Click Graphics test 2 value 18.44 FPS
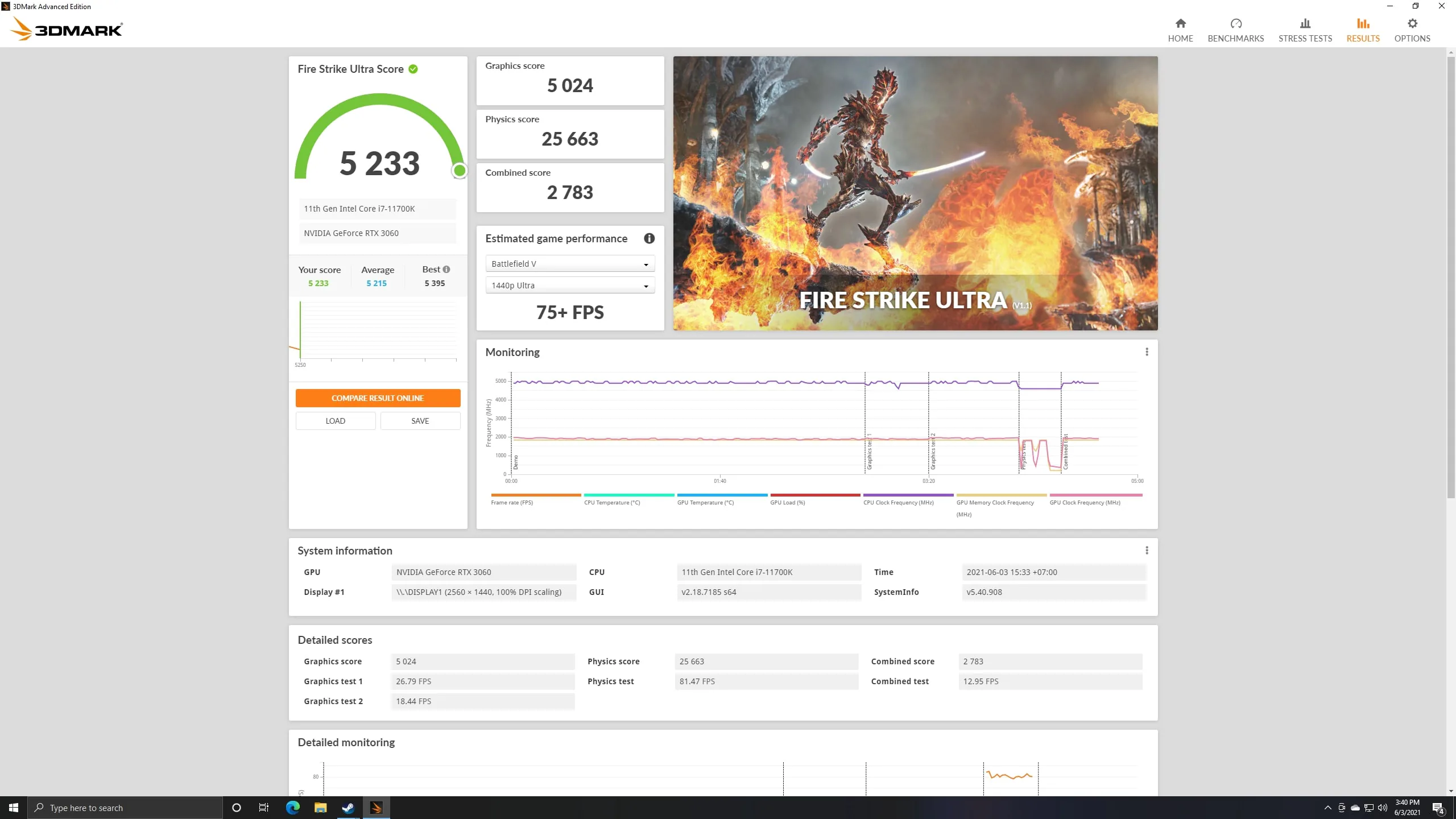 (x=483, y=701)
